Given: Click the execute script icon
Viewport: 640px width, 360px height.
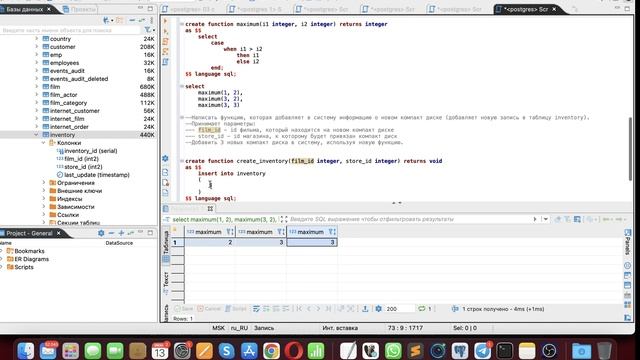Looking at the screenshot, I should [x=165, y=41].
